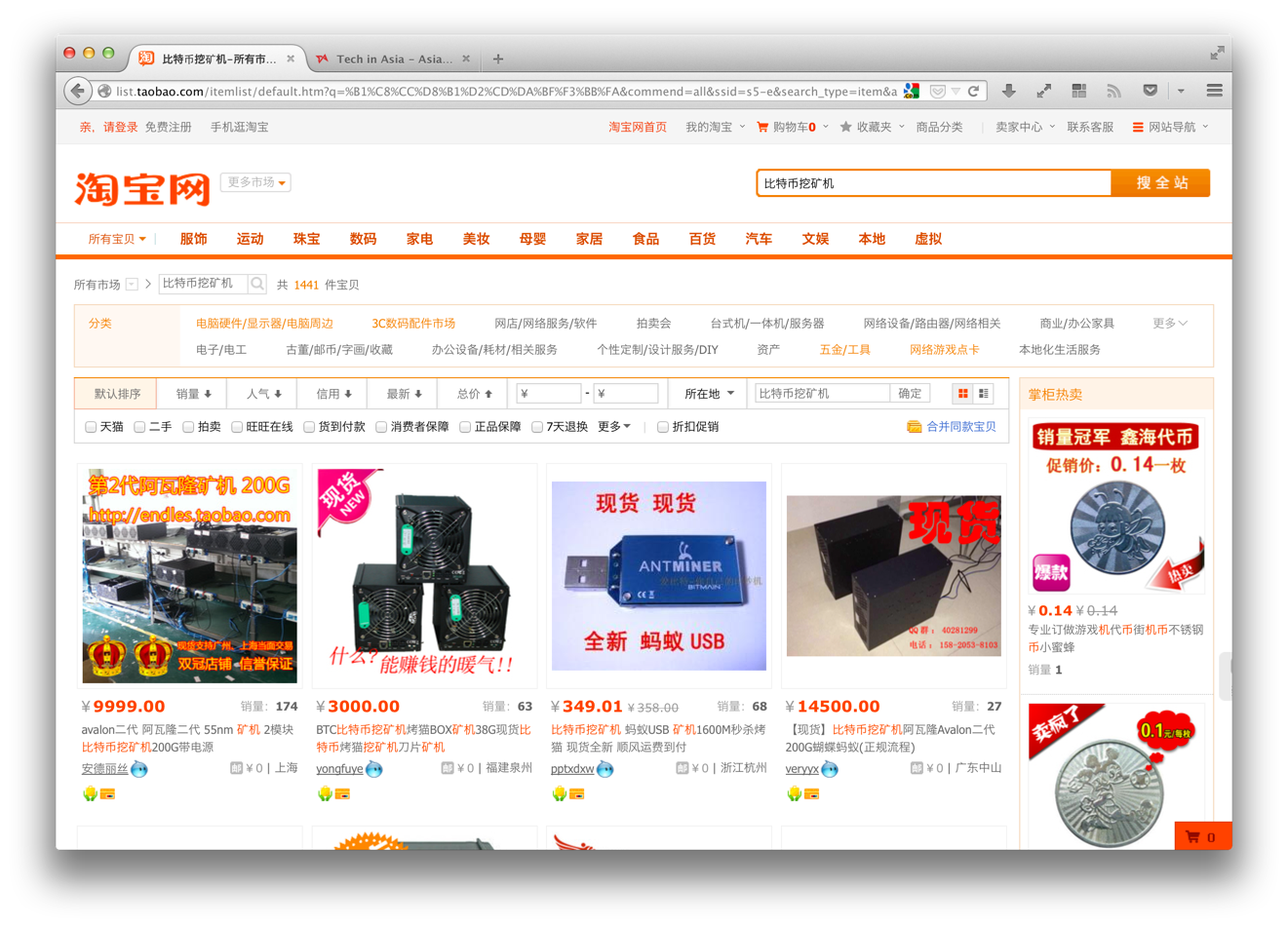Open the 服饰 category menu item

tap(193, 239)
